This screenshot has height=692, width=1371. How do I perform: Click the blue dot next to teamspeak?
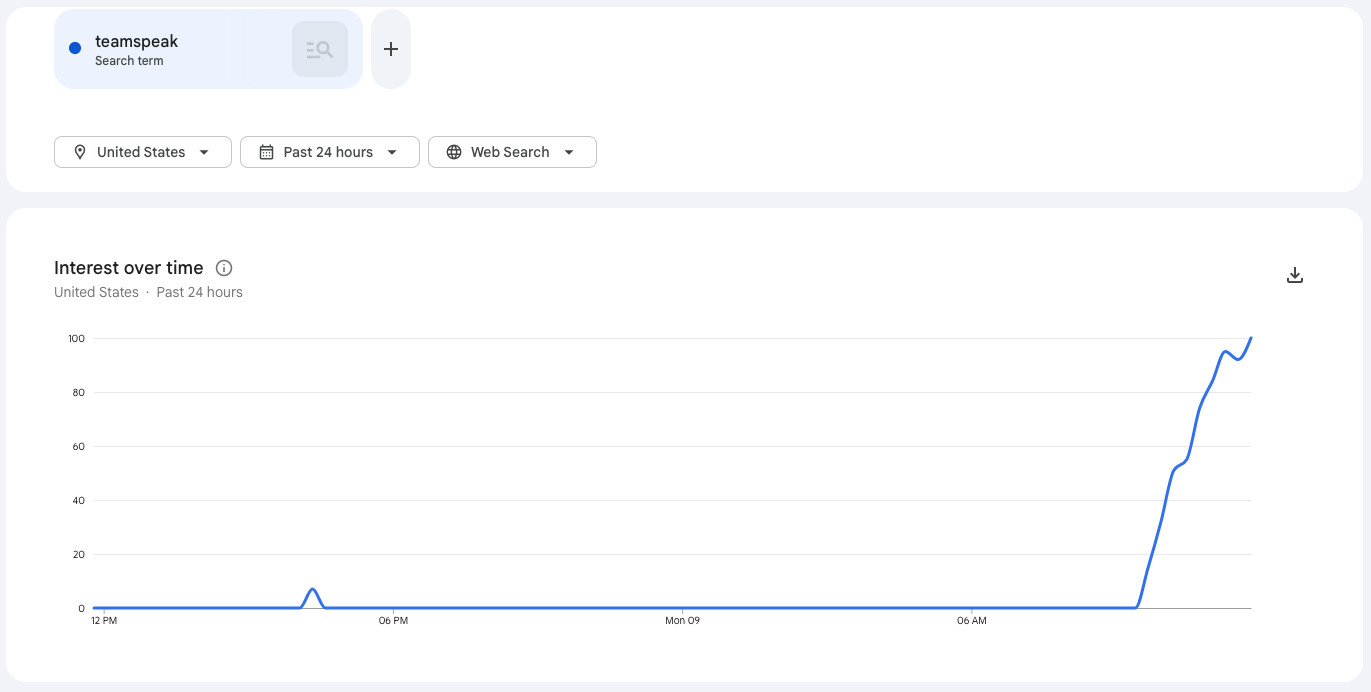75,48
